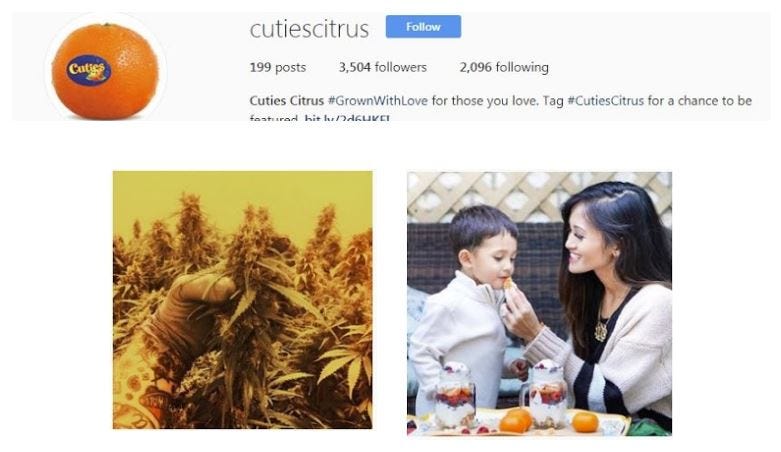The image size is (781, 452).
Task: Click the #CutiesCitrus hashtag
Action: [x=606, y=101]
